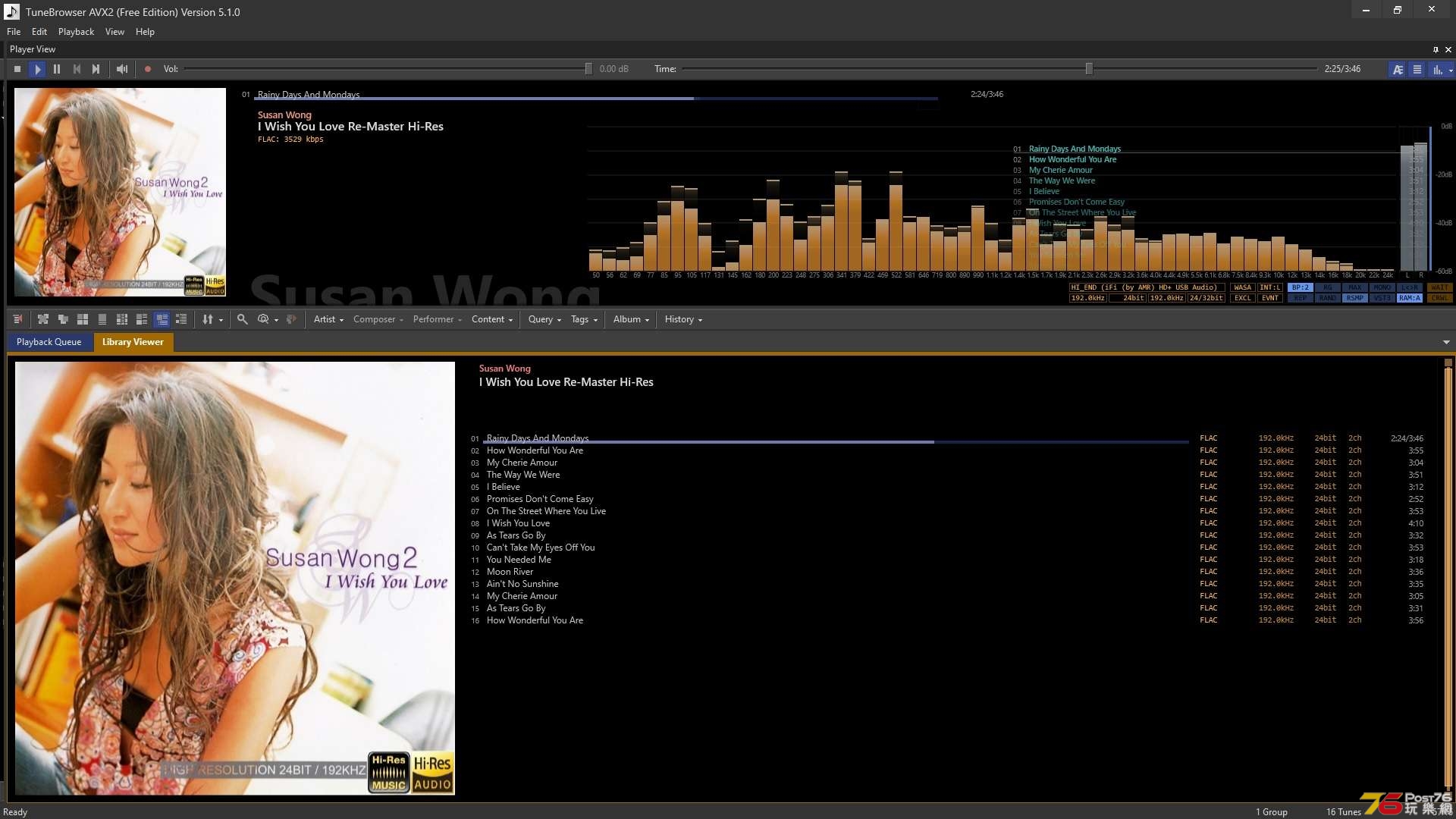Switch to the Library Viewer tab
Screen dimensions: 1456x819
pyautogui.click(x=133, y=342)
